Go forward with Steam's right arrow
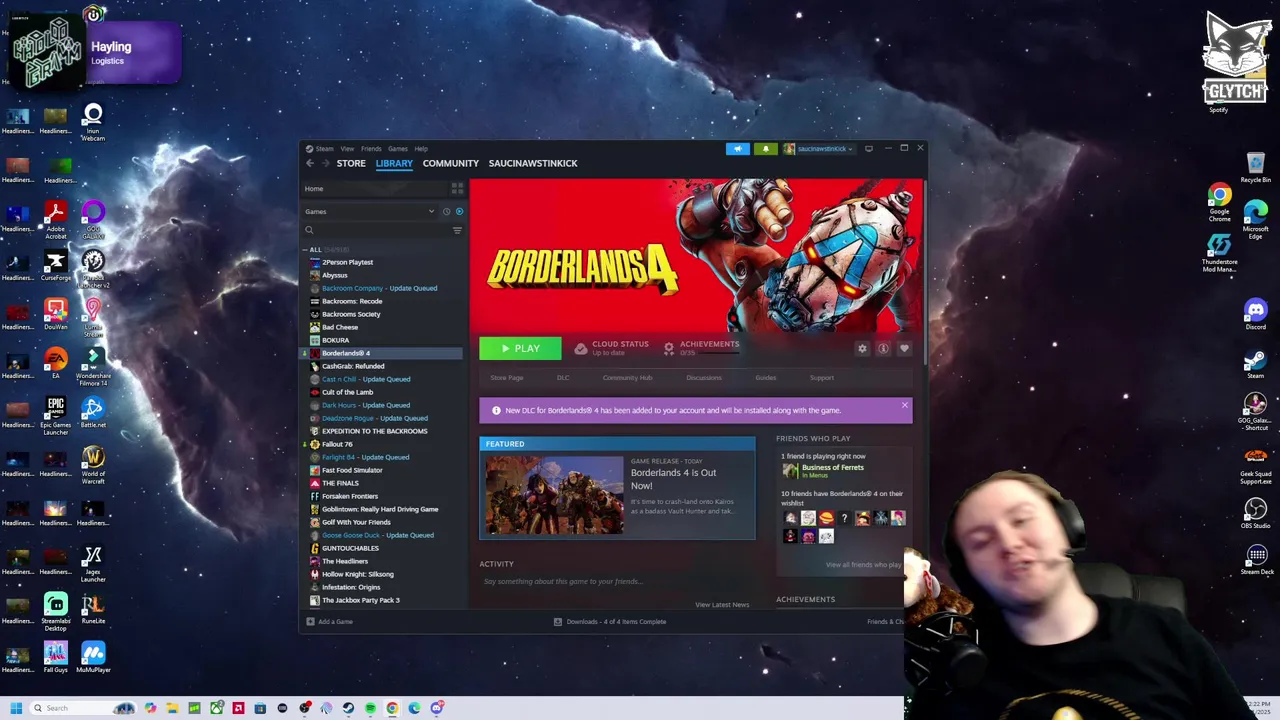The height and width of the screenshot is (720, 1280). click(325, 163)
